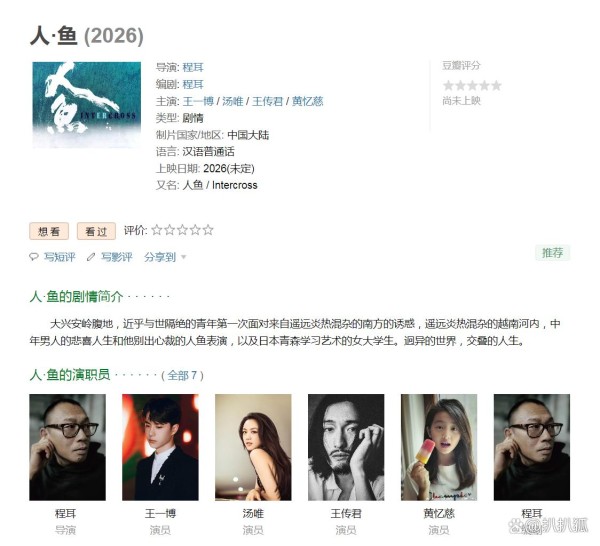Open 汤唯 cast photo thumbnail
Screen dimensions: 600x546
(x=253, y=447)
